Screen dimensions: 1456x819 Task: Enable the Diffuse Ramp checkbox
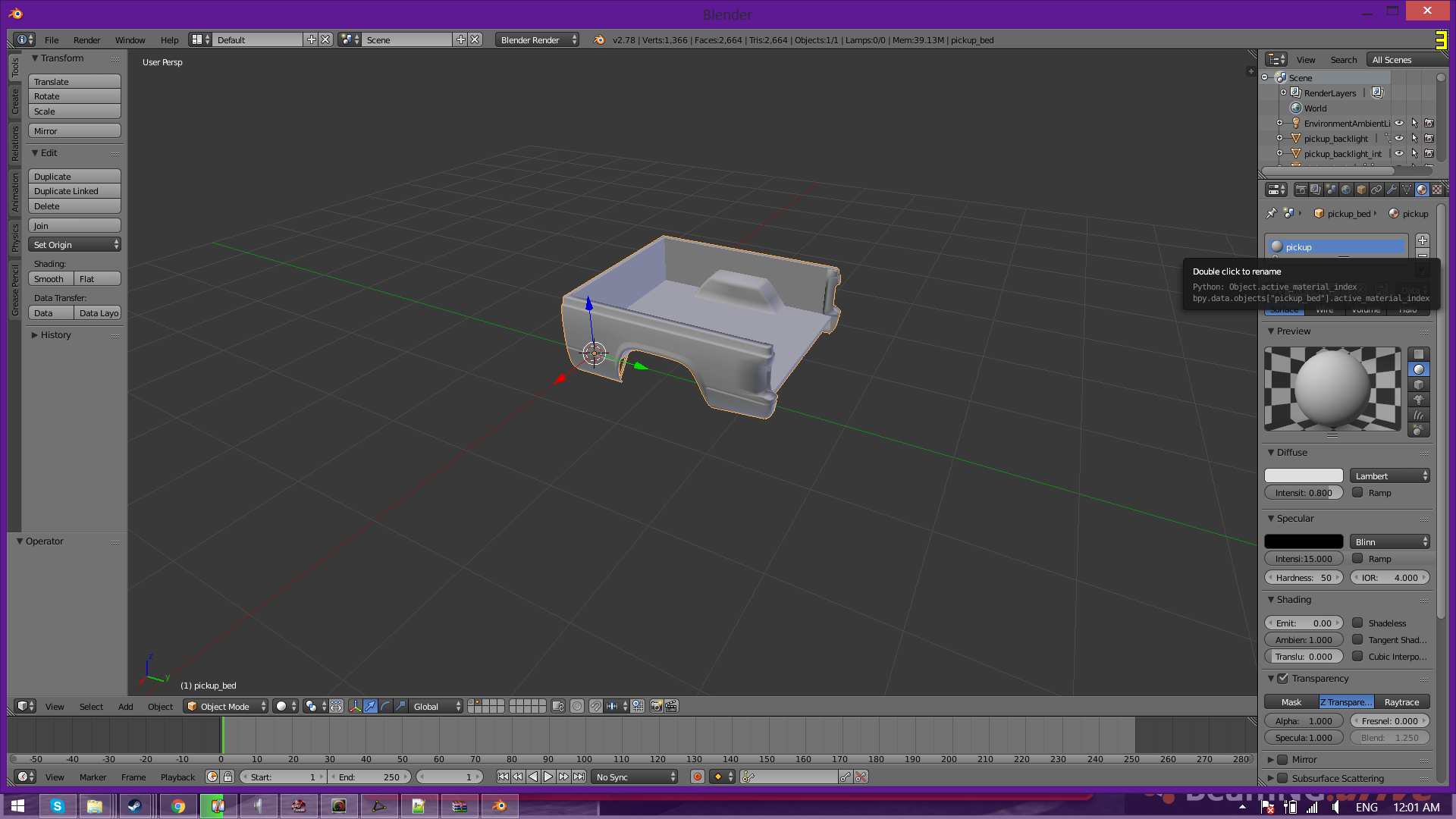pos(1357,493)
